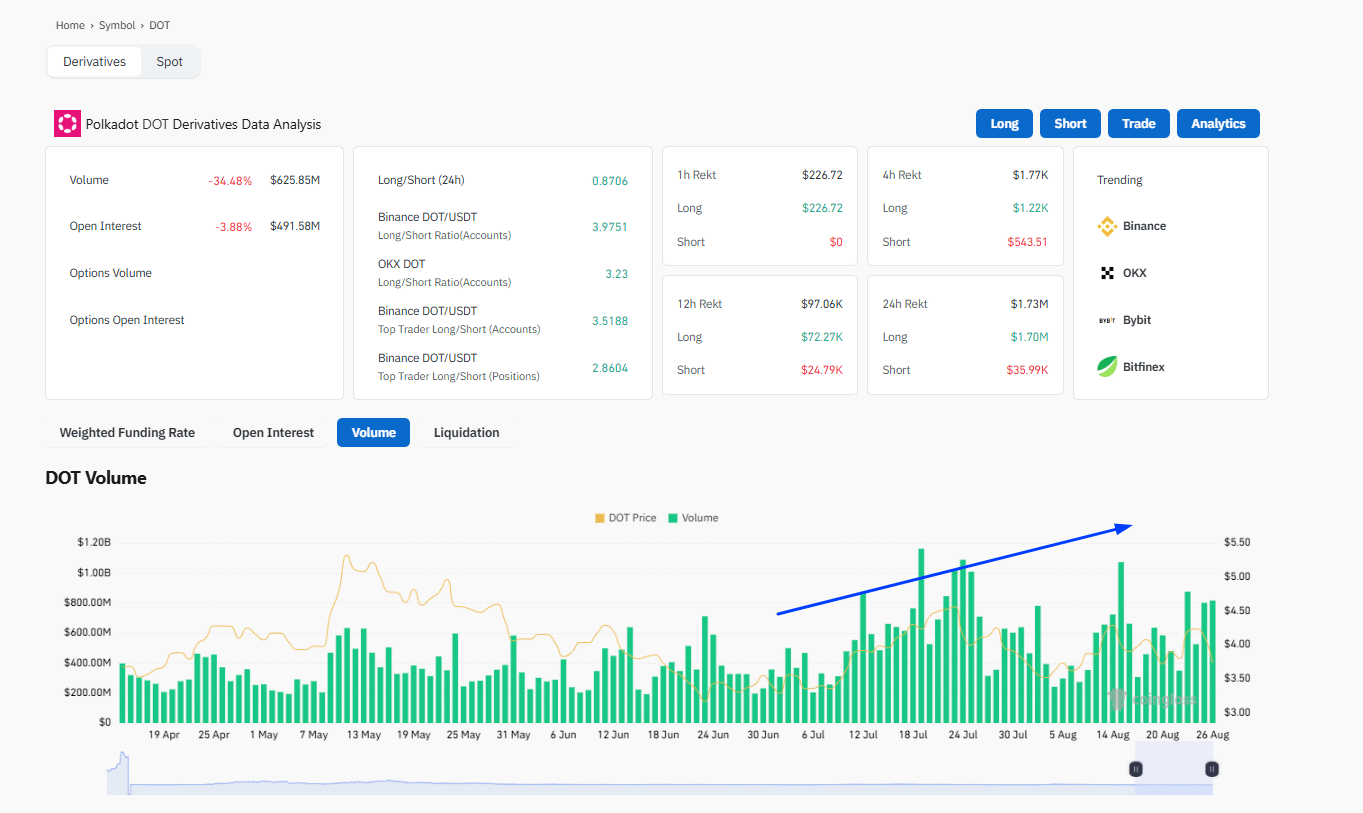Toggle the DOT Price series in the chart legend

click(625, 517)
